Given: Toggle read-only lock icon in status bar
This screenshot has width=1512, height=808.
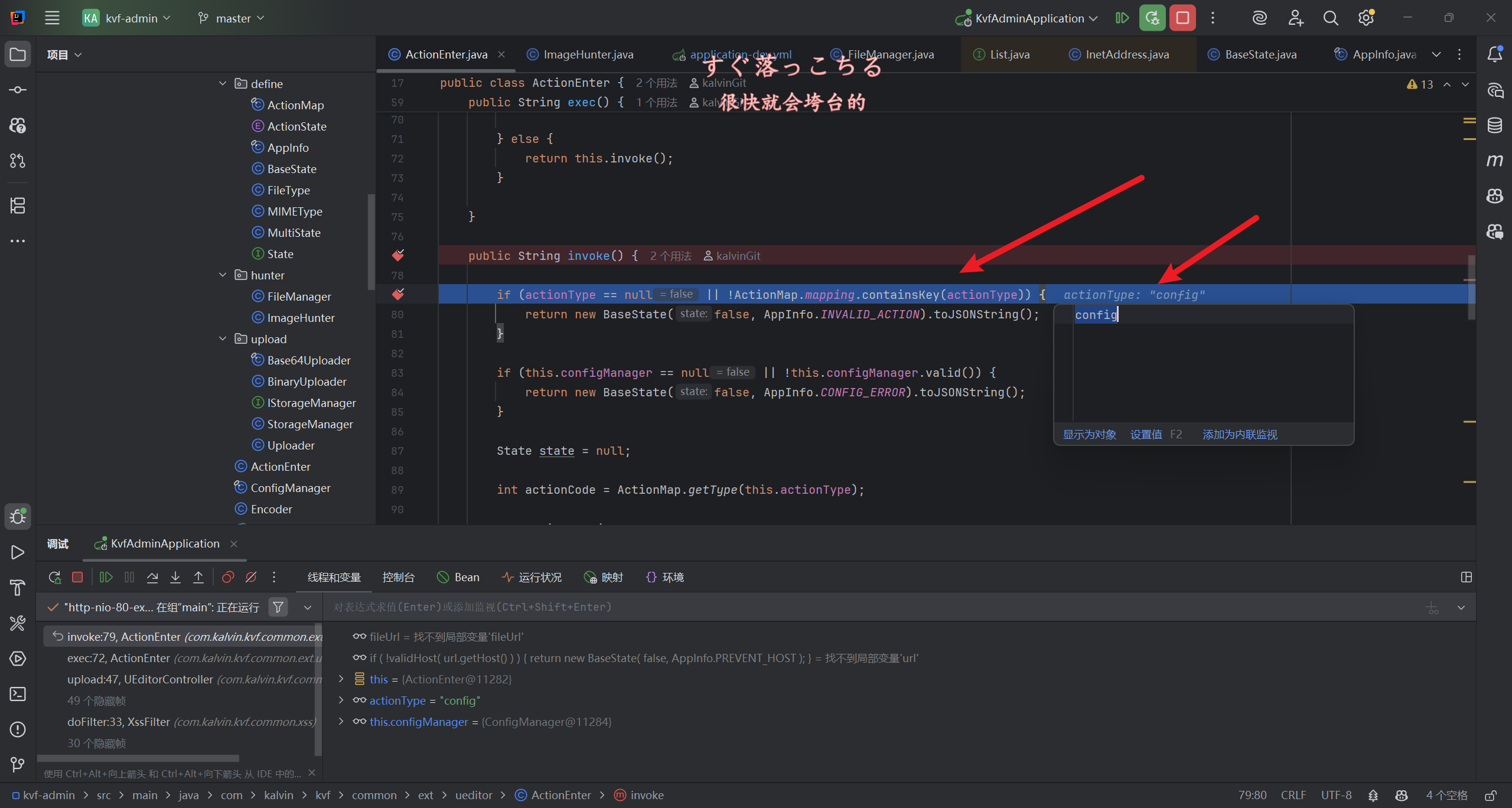Looking at the screenshot, I should (x=1491, y=795).
